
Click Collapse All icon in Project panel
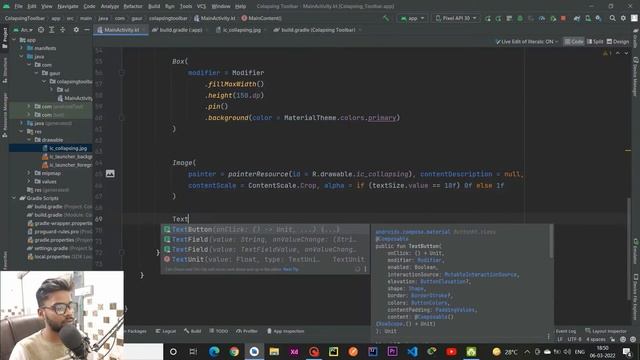(x=62, y=30)
